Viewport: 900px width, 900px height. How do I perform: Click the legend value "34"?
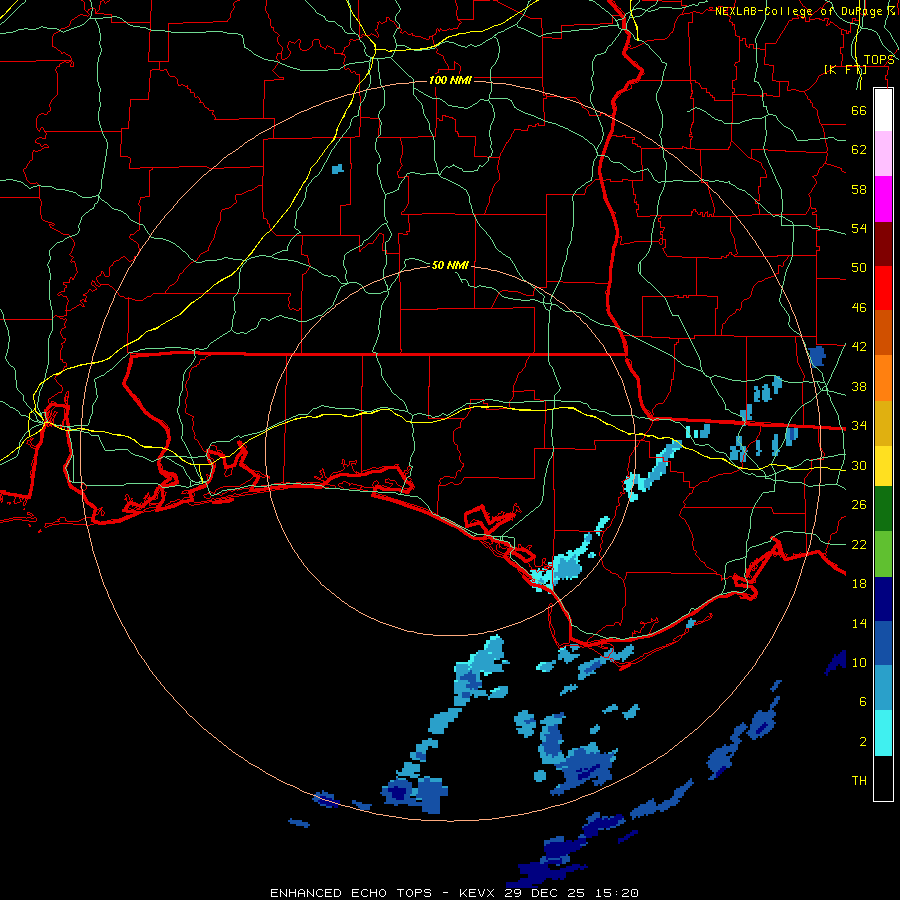coord(859,426)
